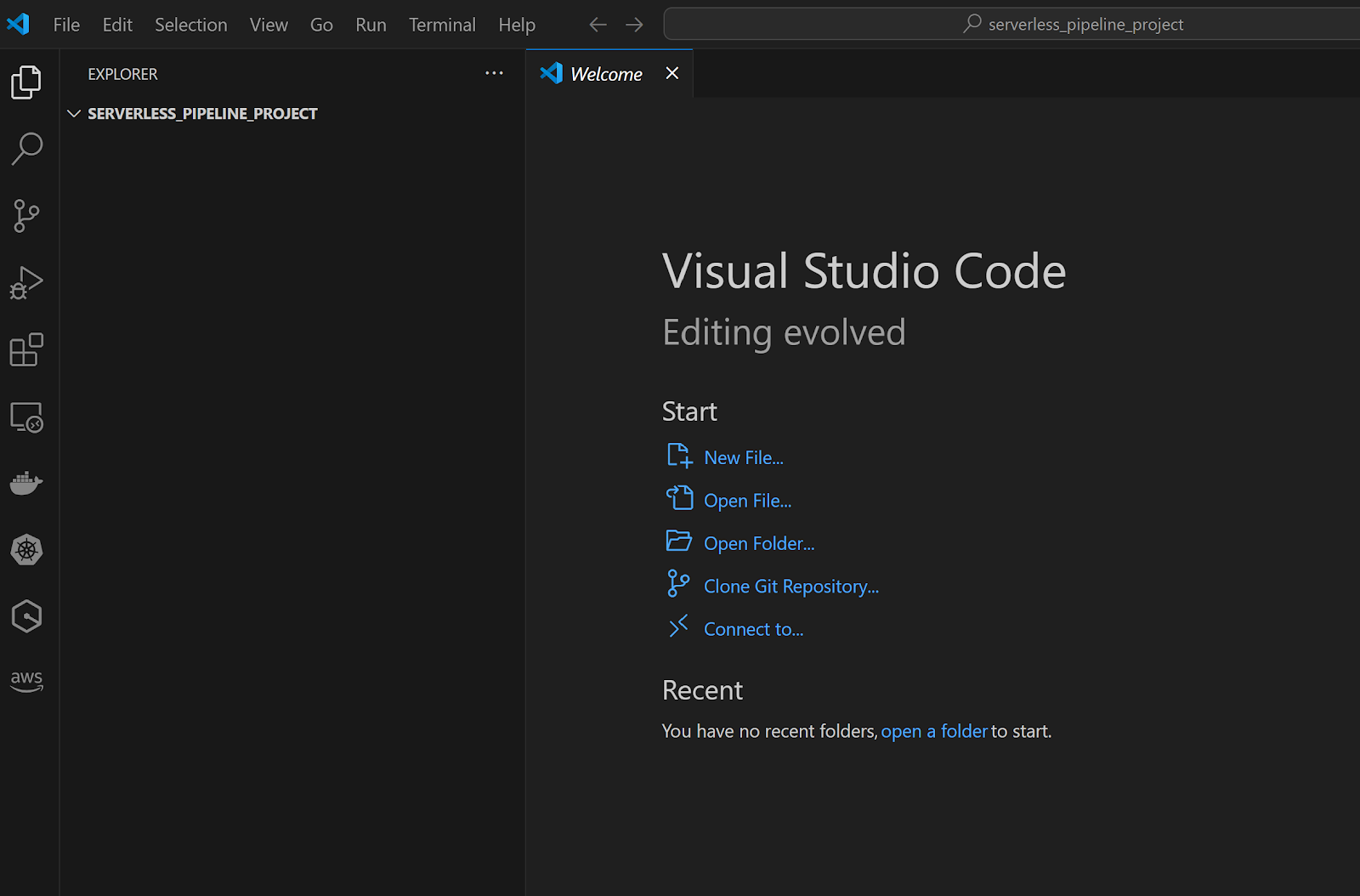
Task: Click the Open Folder... link
Action: (759, 543)
